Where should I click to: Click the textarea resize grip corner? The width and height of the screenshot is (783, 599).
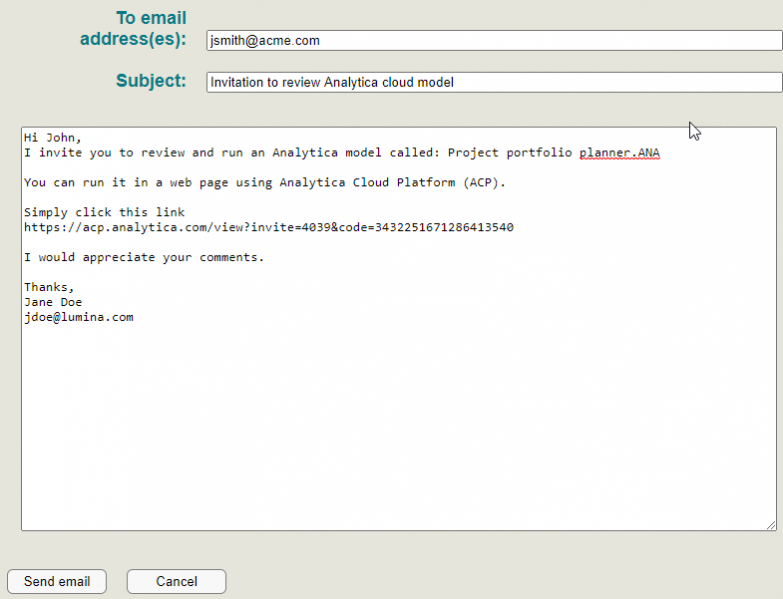(771, 525)
